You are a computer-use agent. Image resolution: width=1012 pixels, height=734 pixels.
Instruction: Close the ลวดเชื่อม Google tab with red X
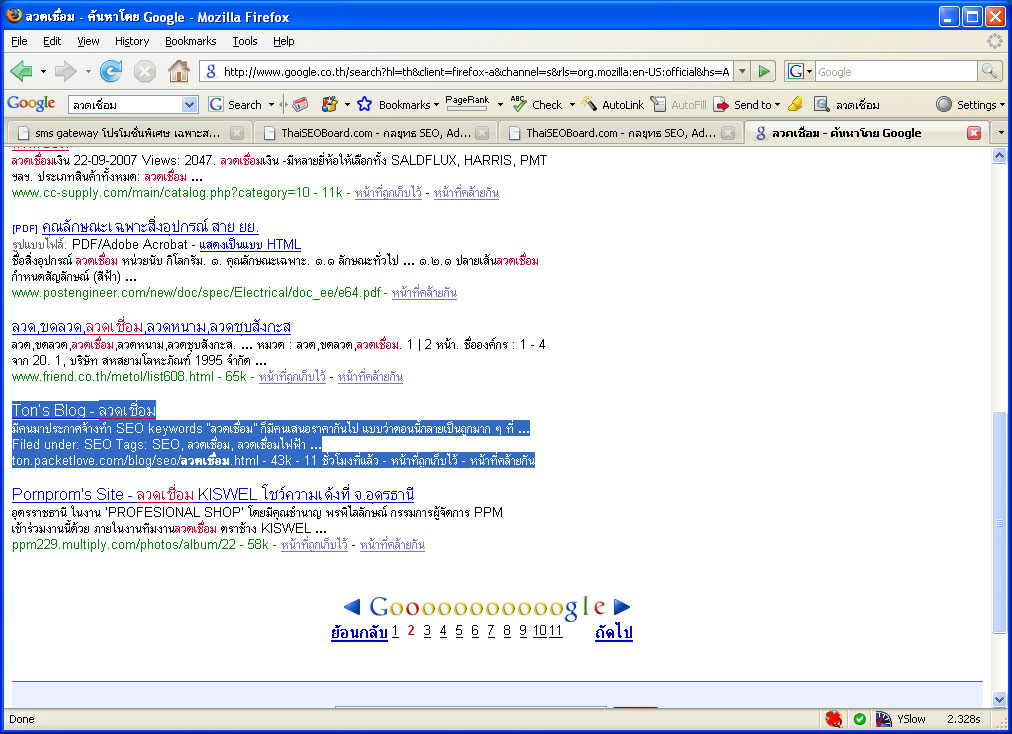(974, 133)
